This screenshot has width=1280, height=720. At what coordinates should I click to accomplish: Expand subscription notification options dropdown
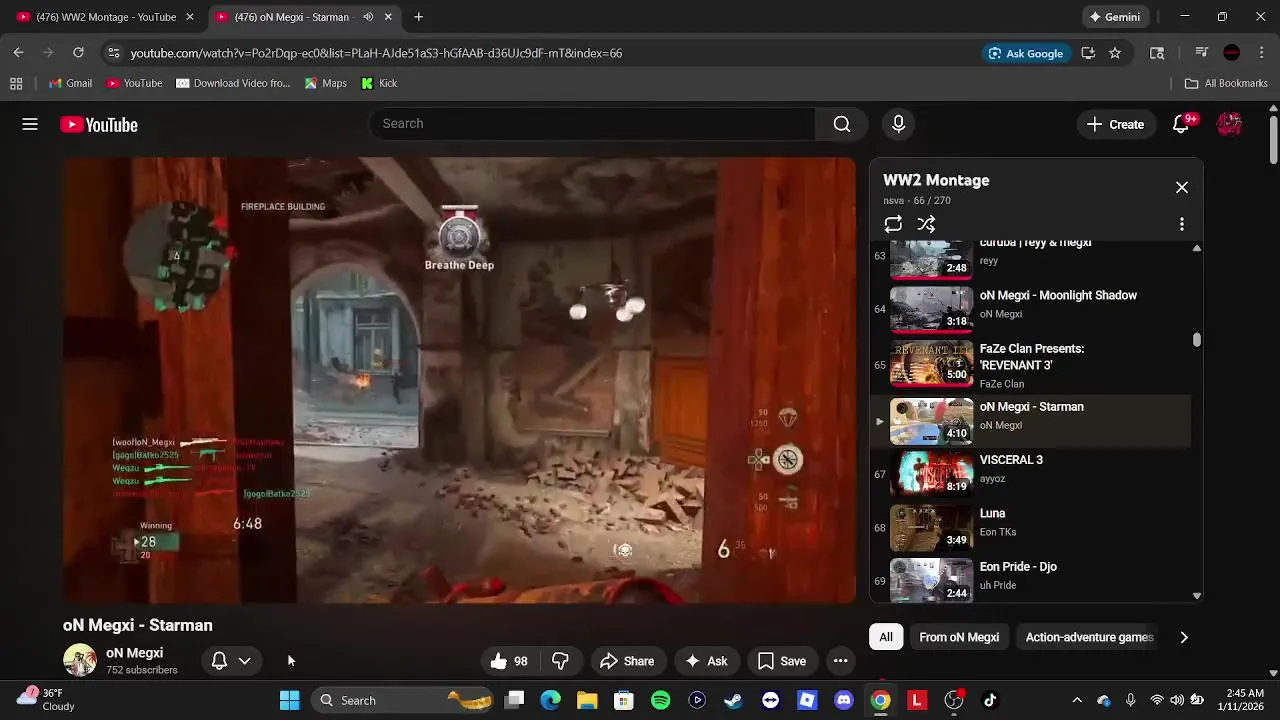tap(244, 661)
